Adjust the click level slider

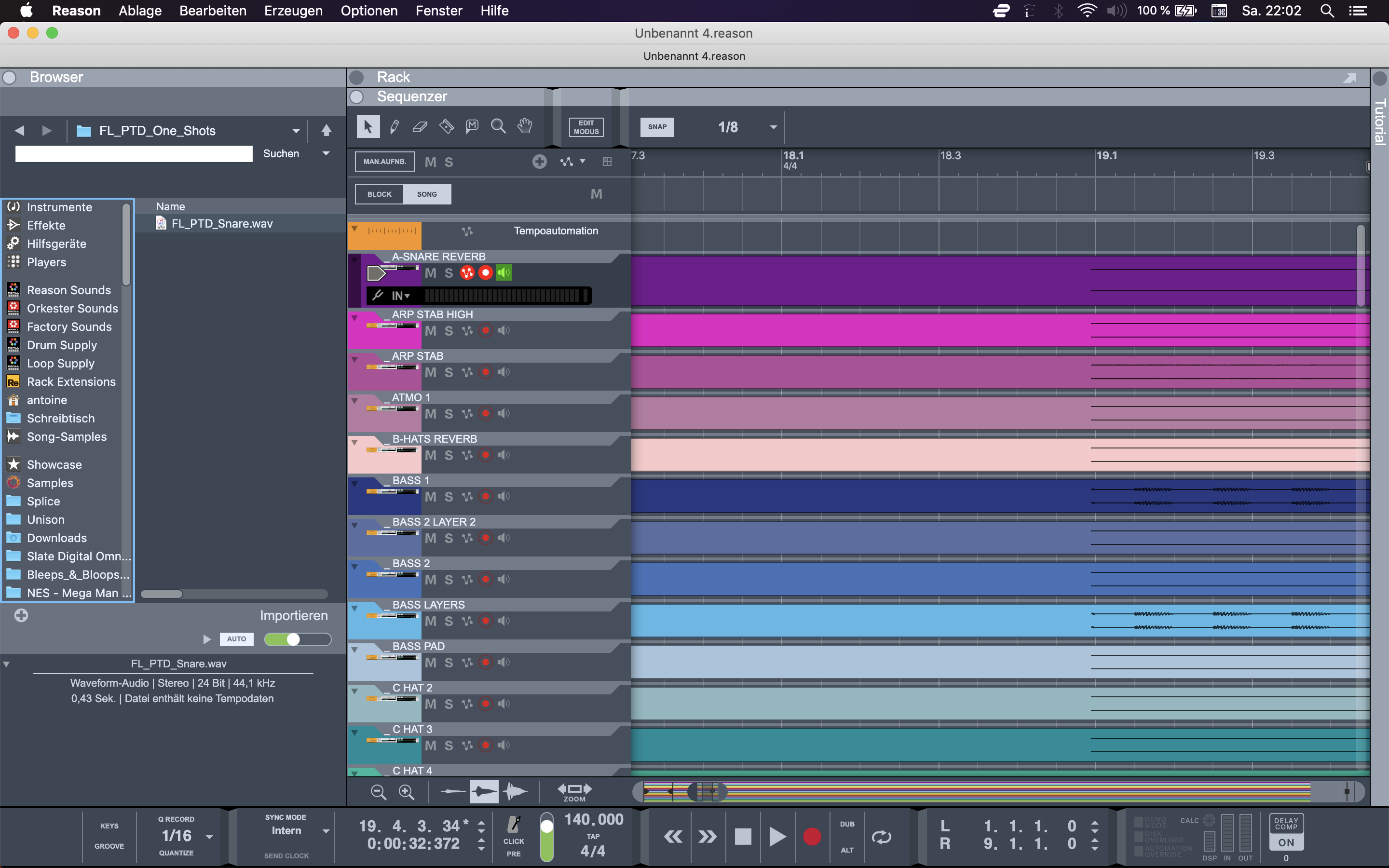coord(547,837)
